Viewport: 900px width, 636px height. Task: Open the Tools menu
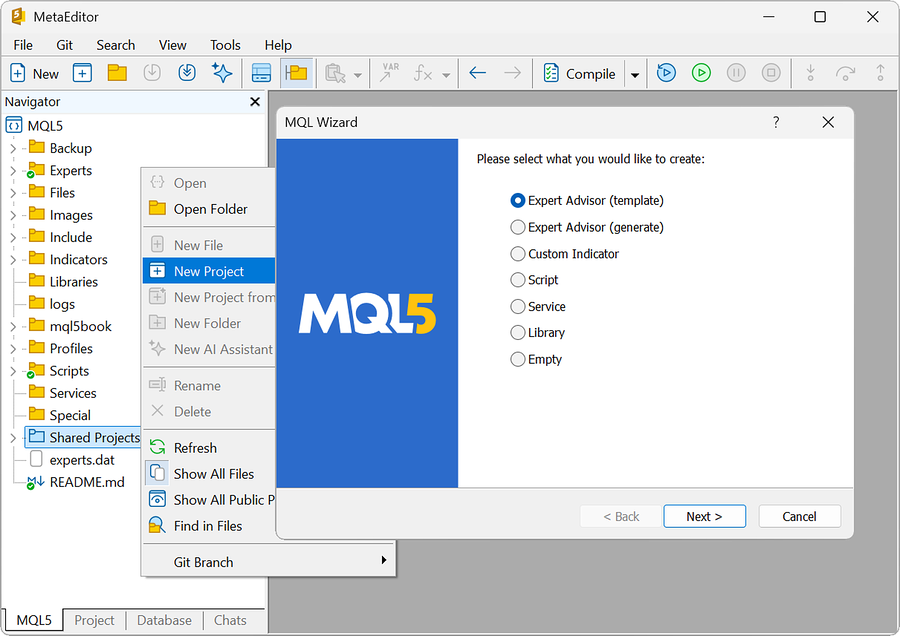(225, 45)
